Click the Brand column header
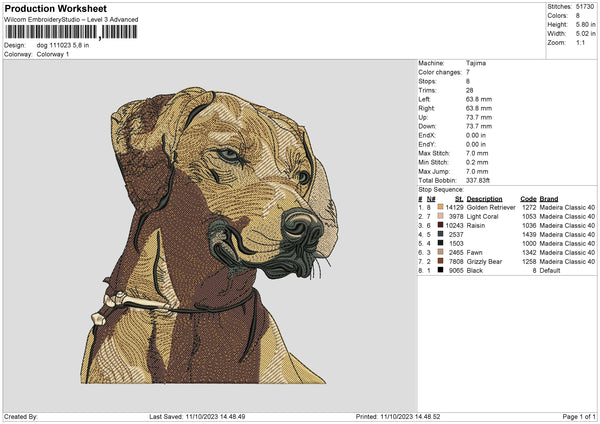The height and width of the screenshot is (424, 600). [x=549, y=199]
